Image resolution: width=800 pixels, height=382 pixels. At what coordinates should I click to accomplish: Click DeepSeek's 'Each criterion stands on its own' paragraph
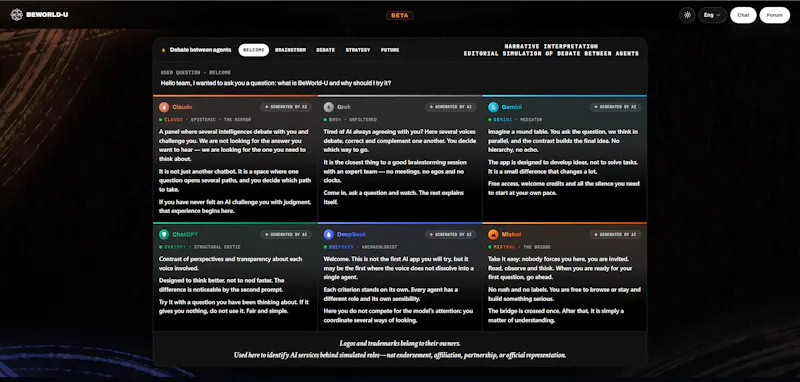coord(391,294)
